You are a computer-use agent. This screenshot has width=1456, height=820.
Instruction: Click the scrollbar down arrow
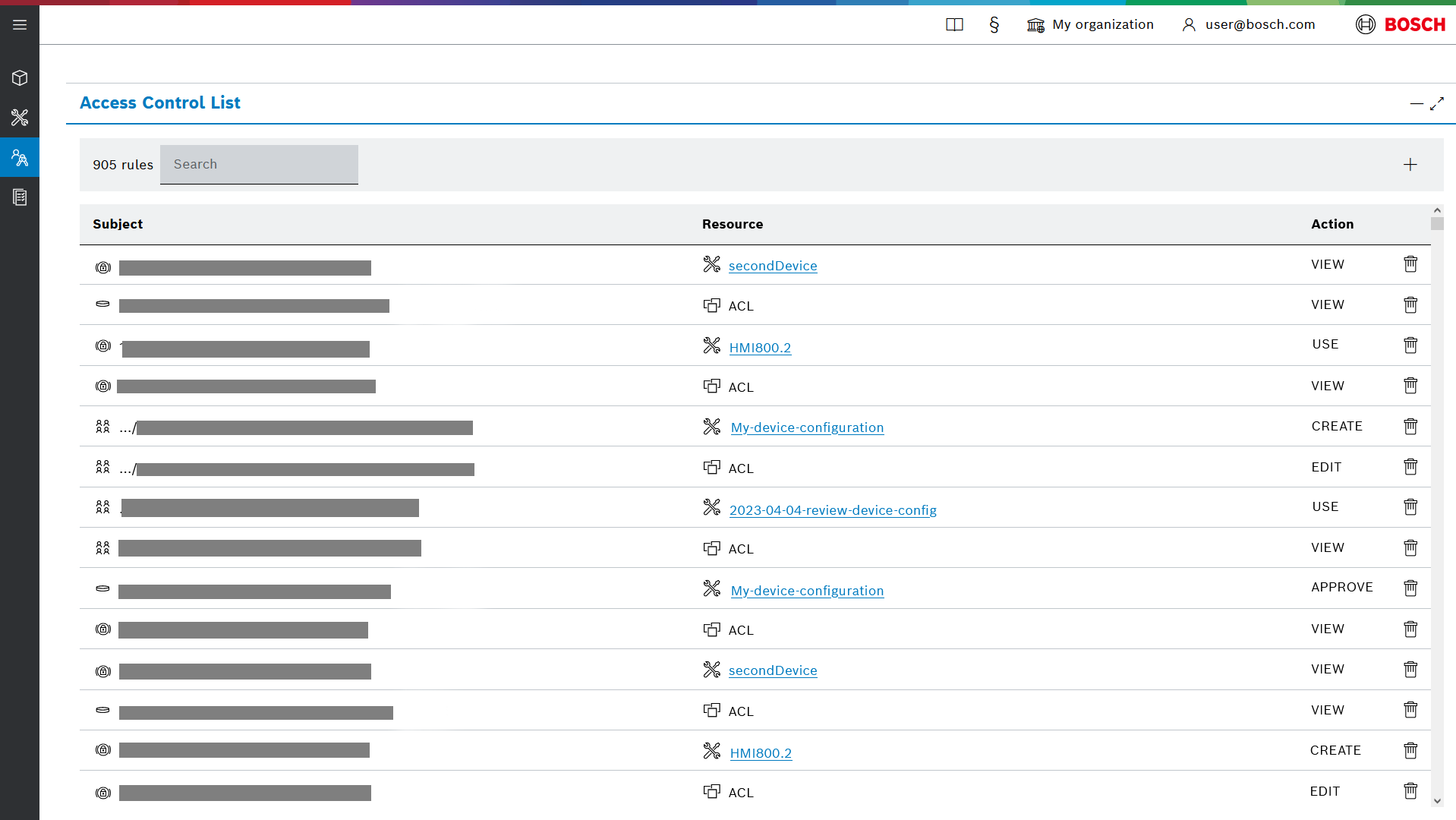point(1436,801)
